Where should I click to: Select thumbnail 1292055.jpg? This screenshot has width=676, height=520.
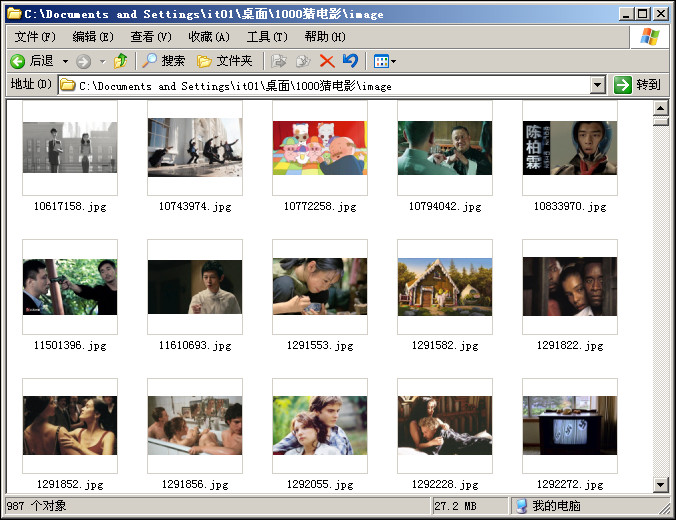(320, 426)
